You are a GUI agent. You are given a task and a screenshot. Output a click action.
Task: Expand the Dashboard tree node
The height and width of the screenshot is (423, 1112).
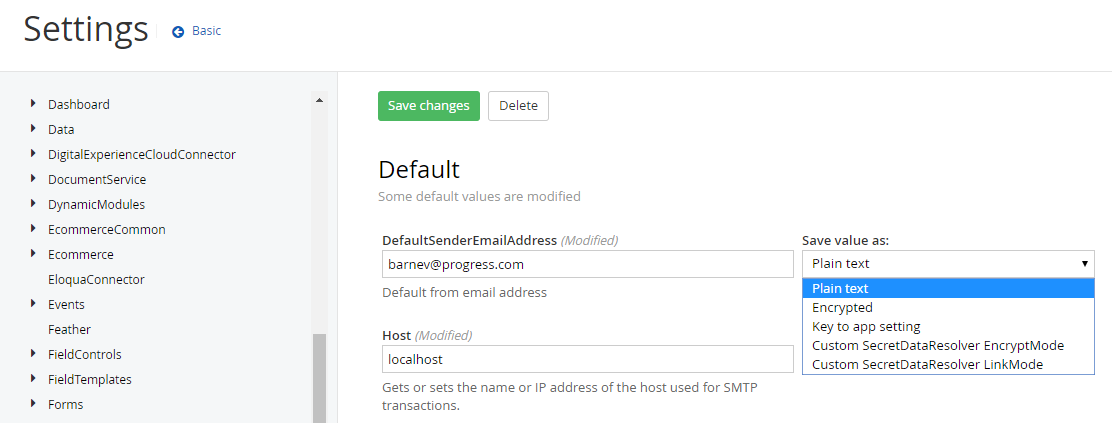pyautogui.click(x=34, y=103)
